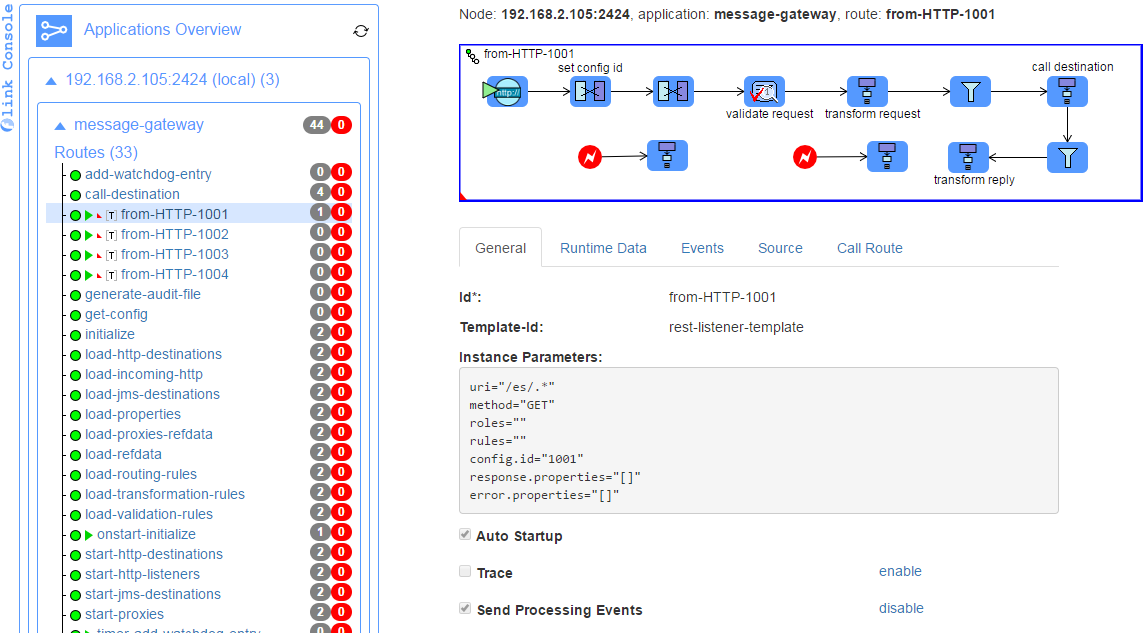
Task: Check the Trace checkbox
Action: (465, 572)
